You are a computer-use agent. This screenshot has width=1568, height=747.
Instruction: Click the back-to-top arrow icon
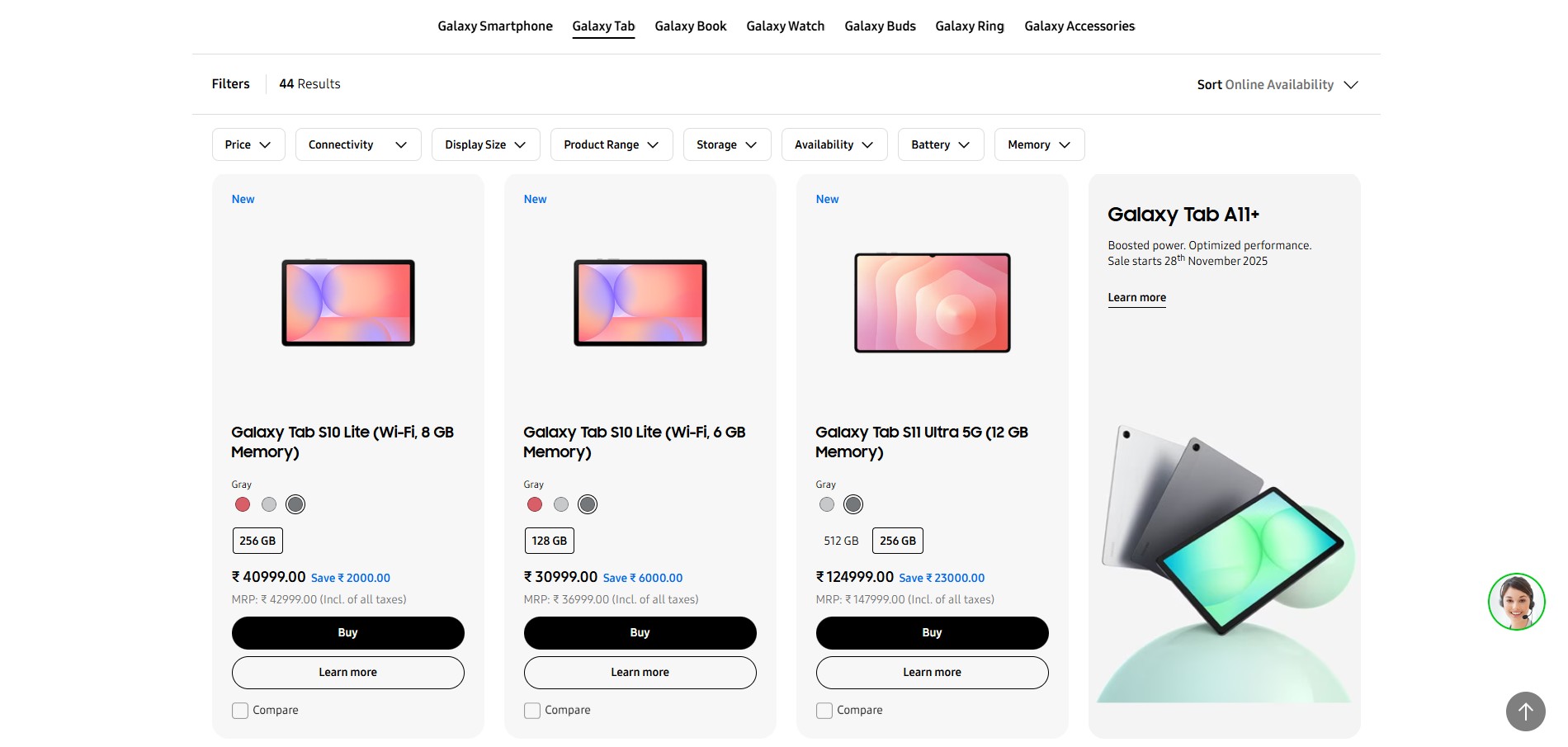click(1524, 712)
